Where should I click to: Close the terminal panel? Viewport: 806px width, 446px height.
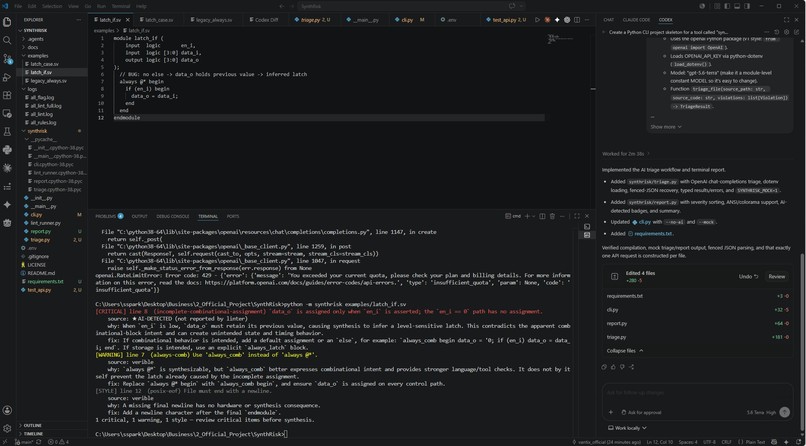[587, 216]
